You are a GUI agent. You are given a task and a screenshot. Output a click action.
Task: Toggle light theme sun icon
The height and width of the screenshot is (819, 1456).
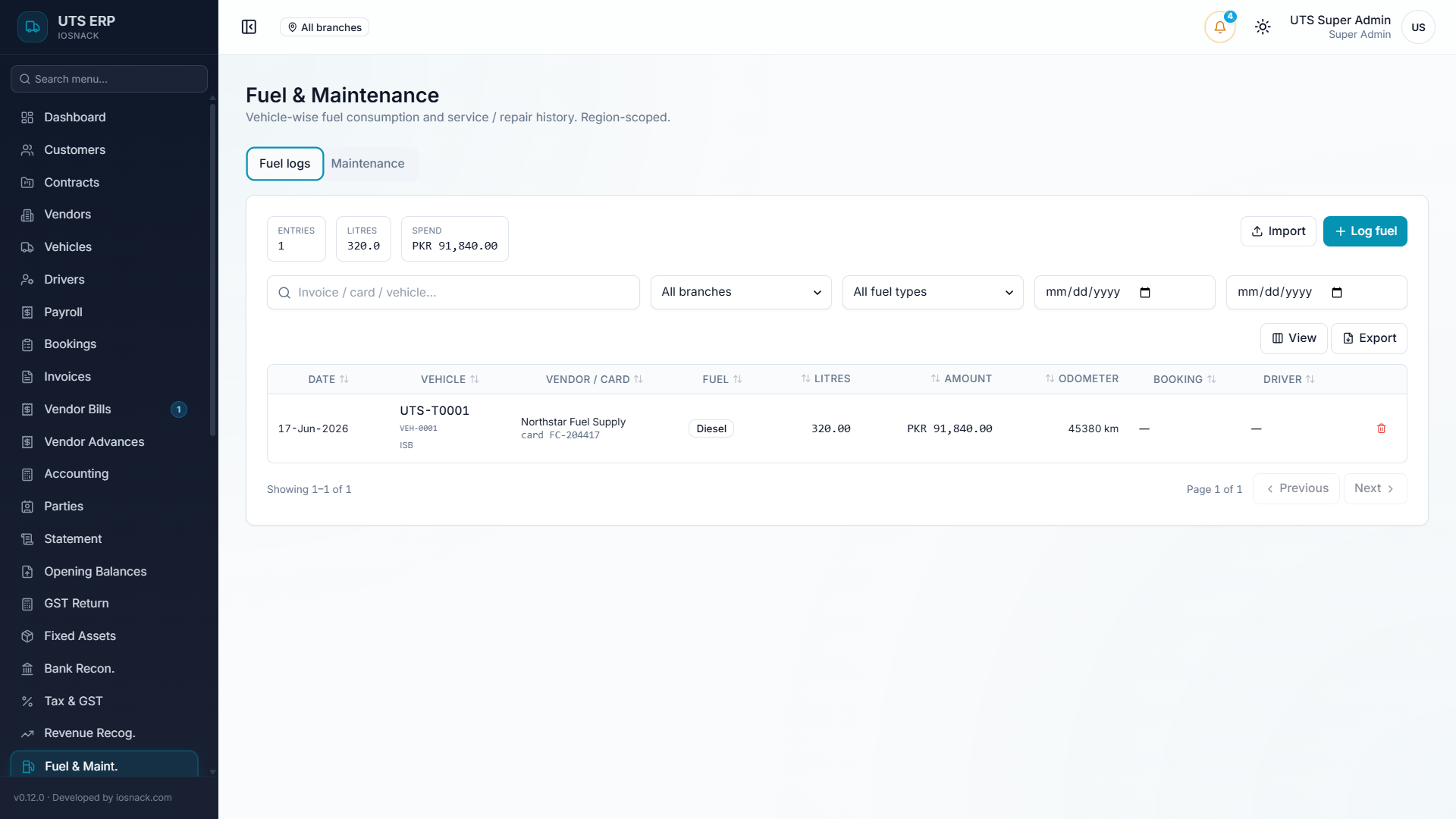pos(1263,27)
